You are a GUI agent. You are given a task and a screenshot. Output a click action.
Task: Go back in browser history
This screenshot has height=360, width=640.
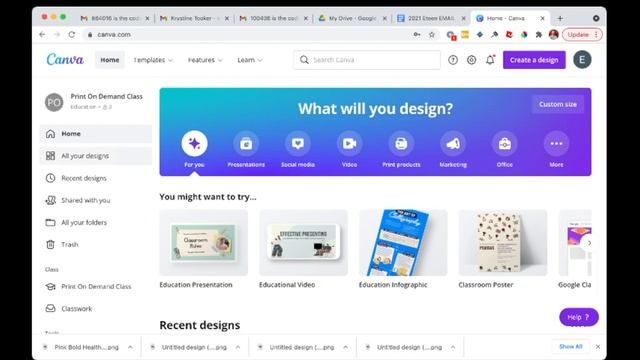coord(42,35)
